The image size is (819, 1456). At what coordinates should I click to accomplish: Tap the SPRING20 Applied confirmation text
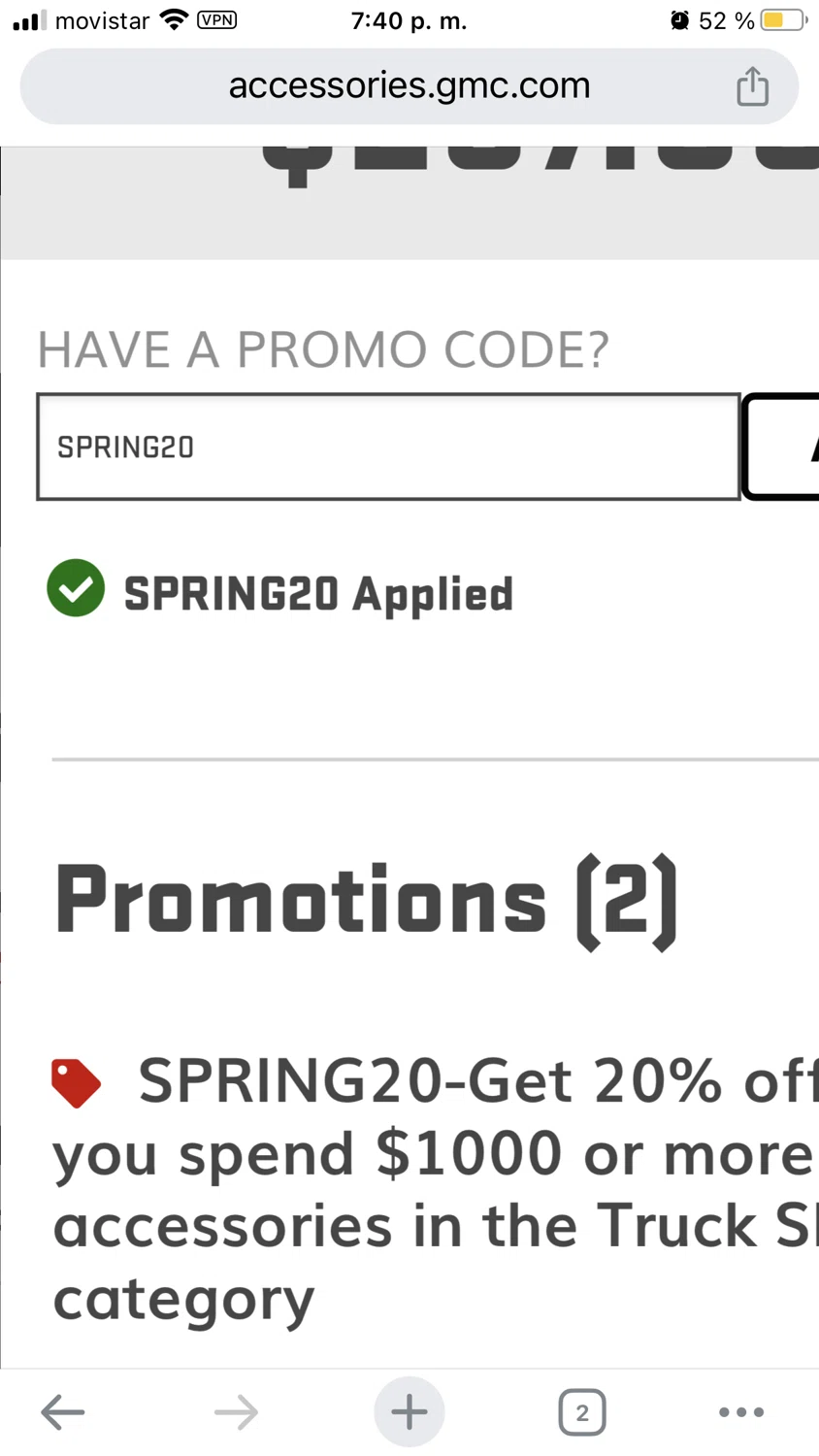(318, 594)
